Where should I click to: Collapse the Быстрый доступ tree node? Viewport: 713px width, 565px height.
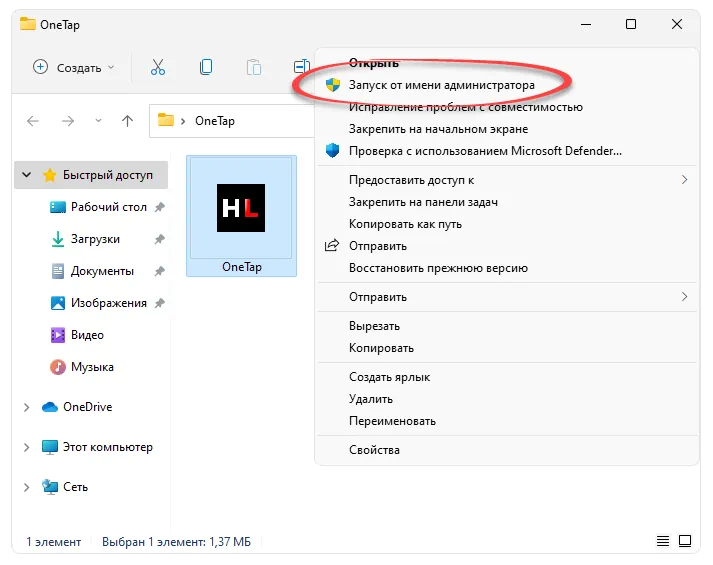27,175
